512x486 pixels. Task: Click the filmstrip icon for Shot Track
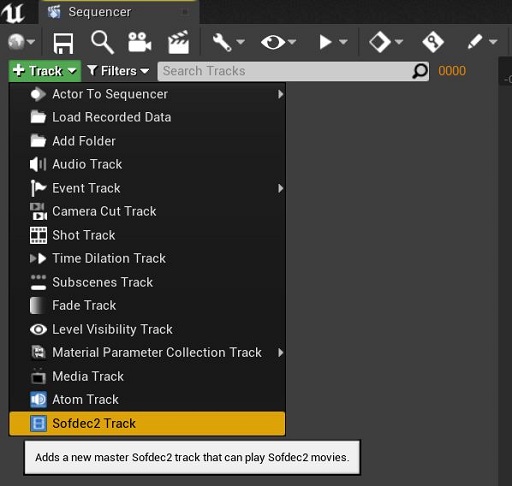[38, 235]
